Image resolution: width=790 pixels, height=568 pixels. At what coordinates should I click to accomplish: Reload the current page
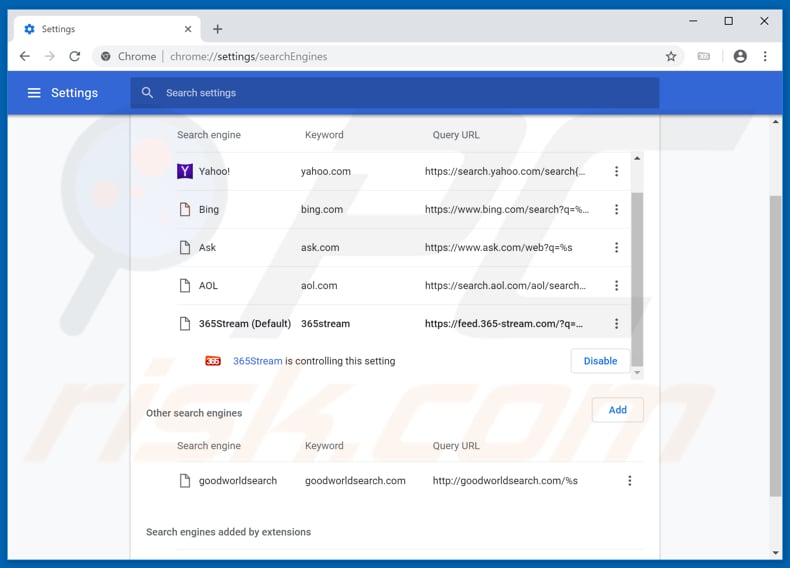pyautogui.click(x=75, y=56)
